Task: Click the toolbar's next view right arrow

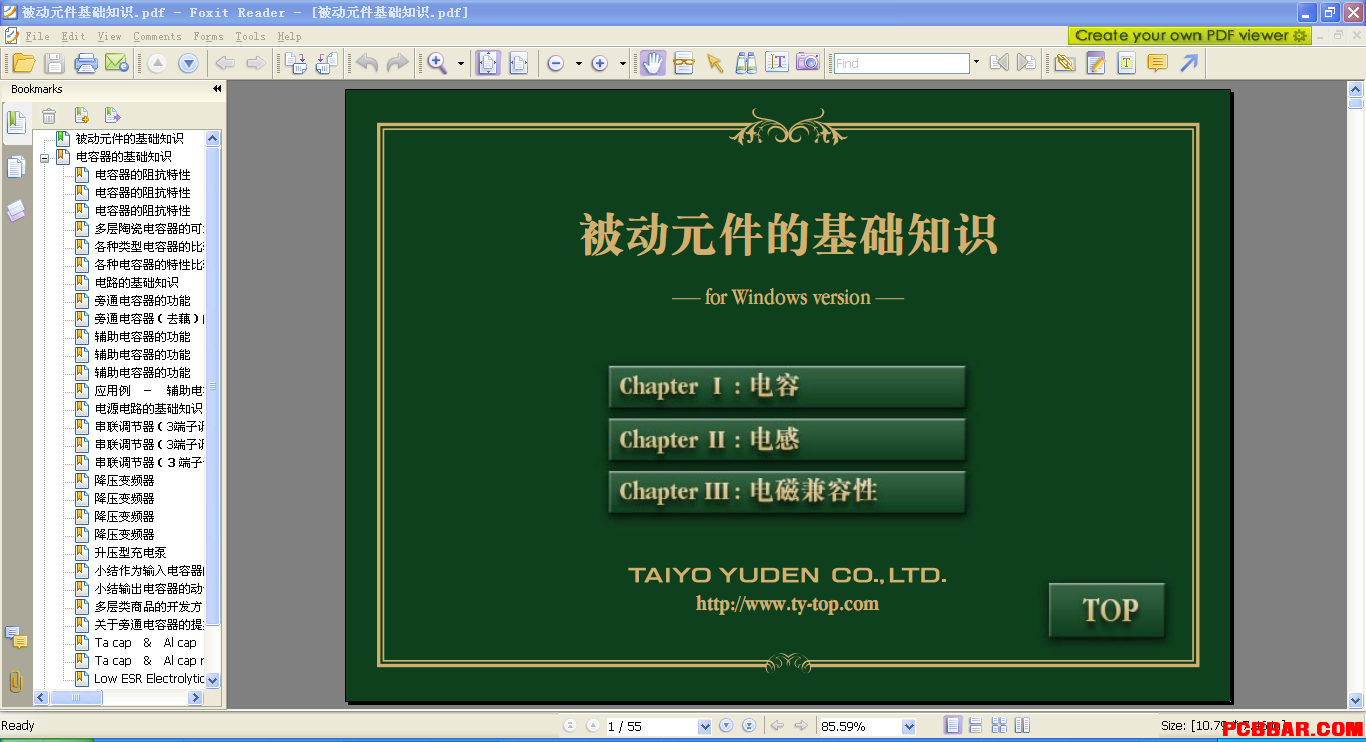Action: pos(256,63)
